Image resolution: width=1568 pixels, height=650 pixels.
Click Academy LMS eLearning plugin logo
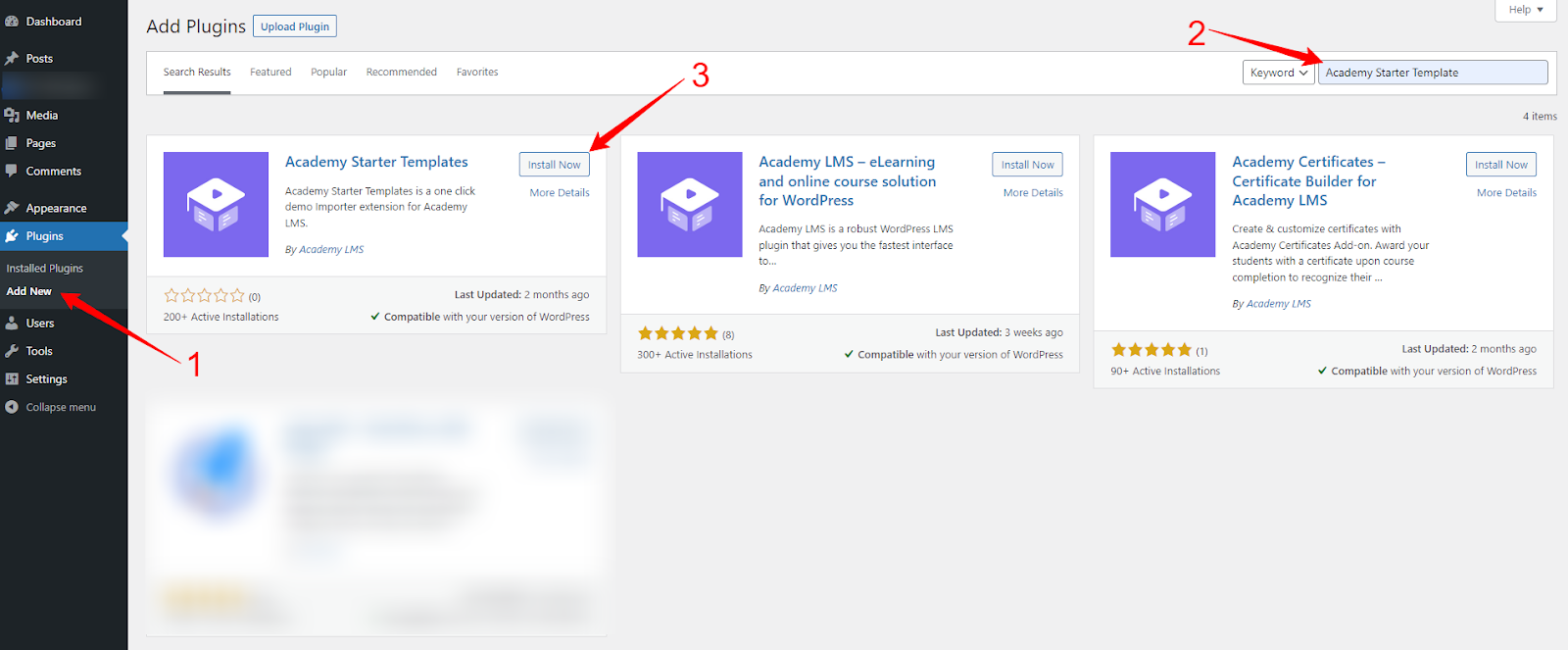(690, 204)
